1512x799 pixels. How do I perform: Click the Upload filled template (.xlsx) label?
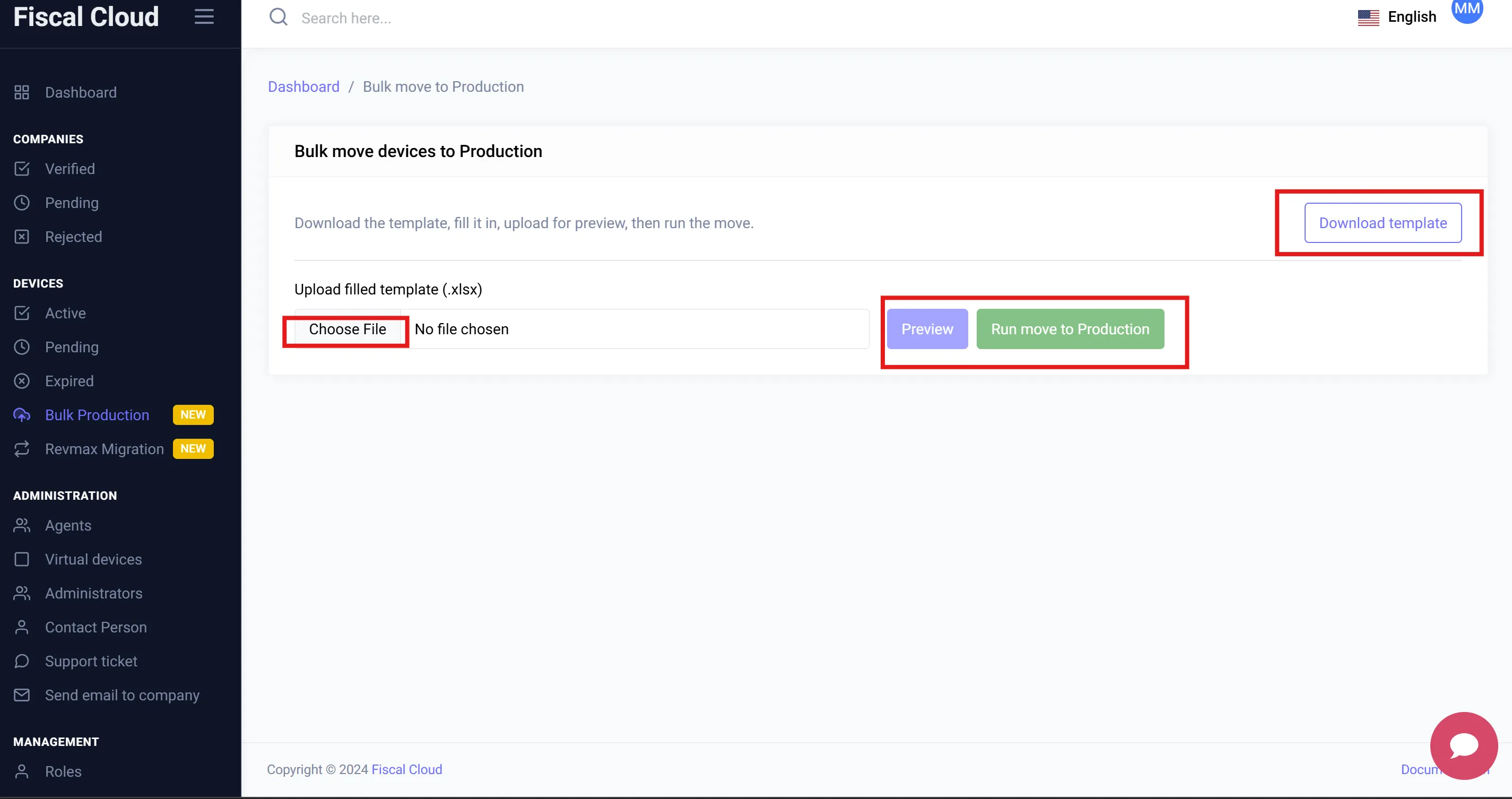tap(388, 290)
